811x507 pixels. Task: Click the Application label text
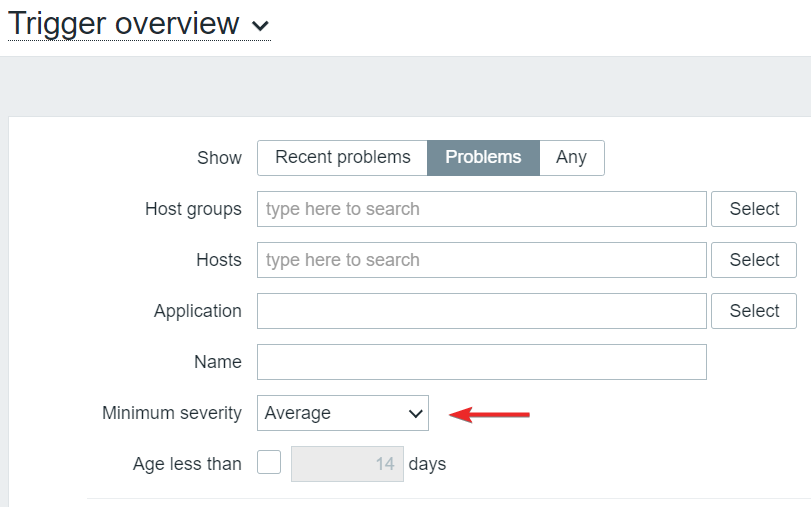tap(197, 311)
